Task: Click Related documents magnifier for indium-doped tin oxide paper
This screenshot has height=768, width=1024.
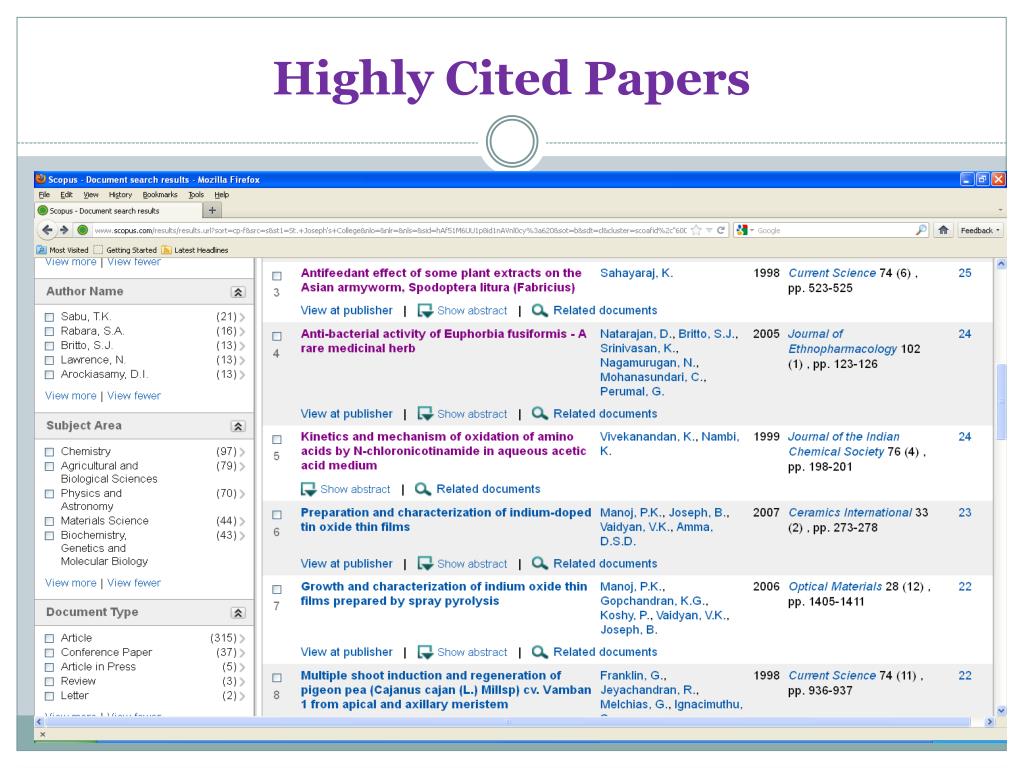Action: (x=539, y=563)
